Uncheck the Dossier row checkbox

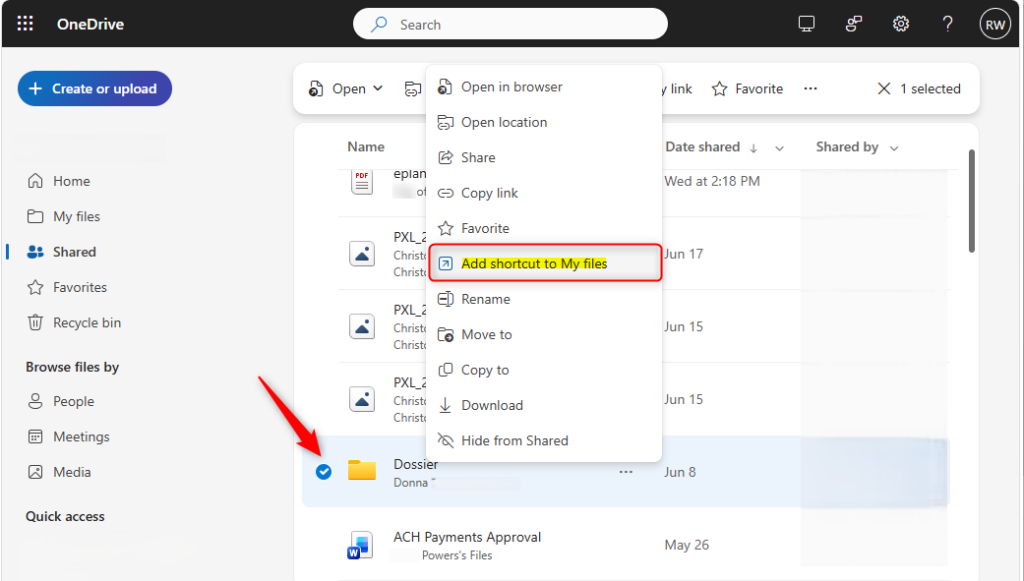323,471
